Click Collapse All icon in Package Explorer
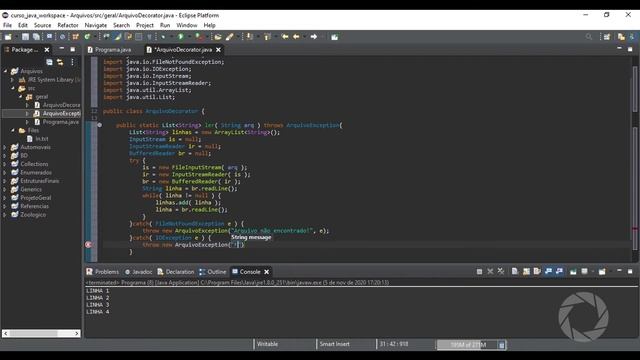The image size is (640, 360). (x=49, y=62)
